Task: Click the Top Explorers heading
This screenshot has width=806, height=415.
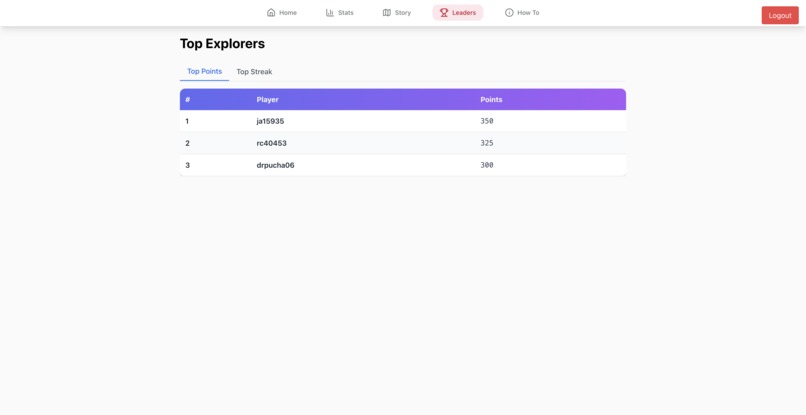Action: pos(222,44)
